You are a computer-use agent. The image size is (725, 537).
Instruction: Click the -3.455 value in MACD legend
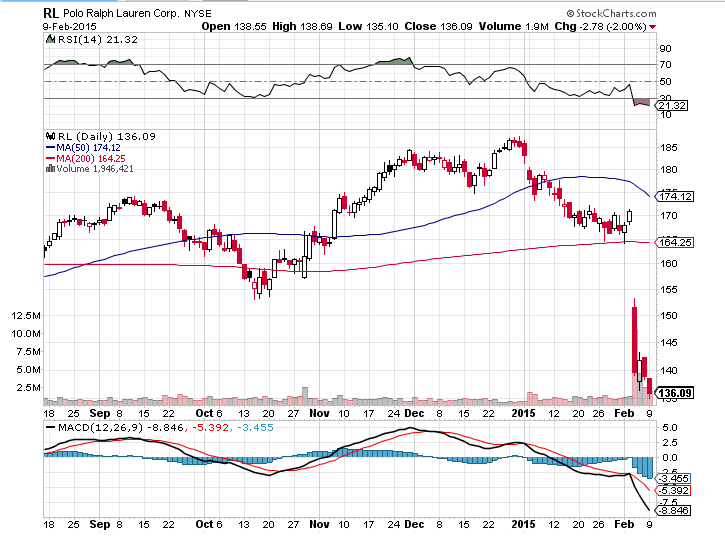255,427
